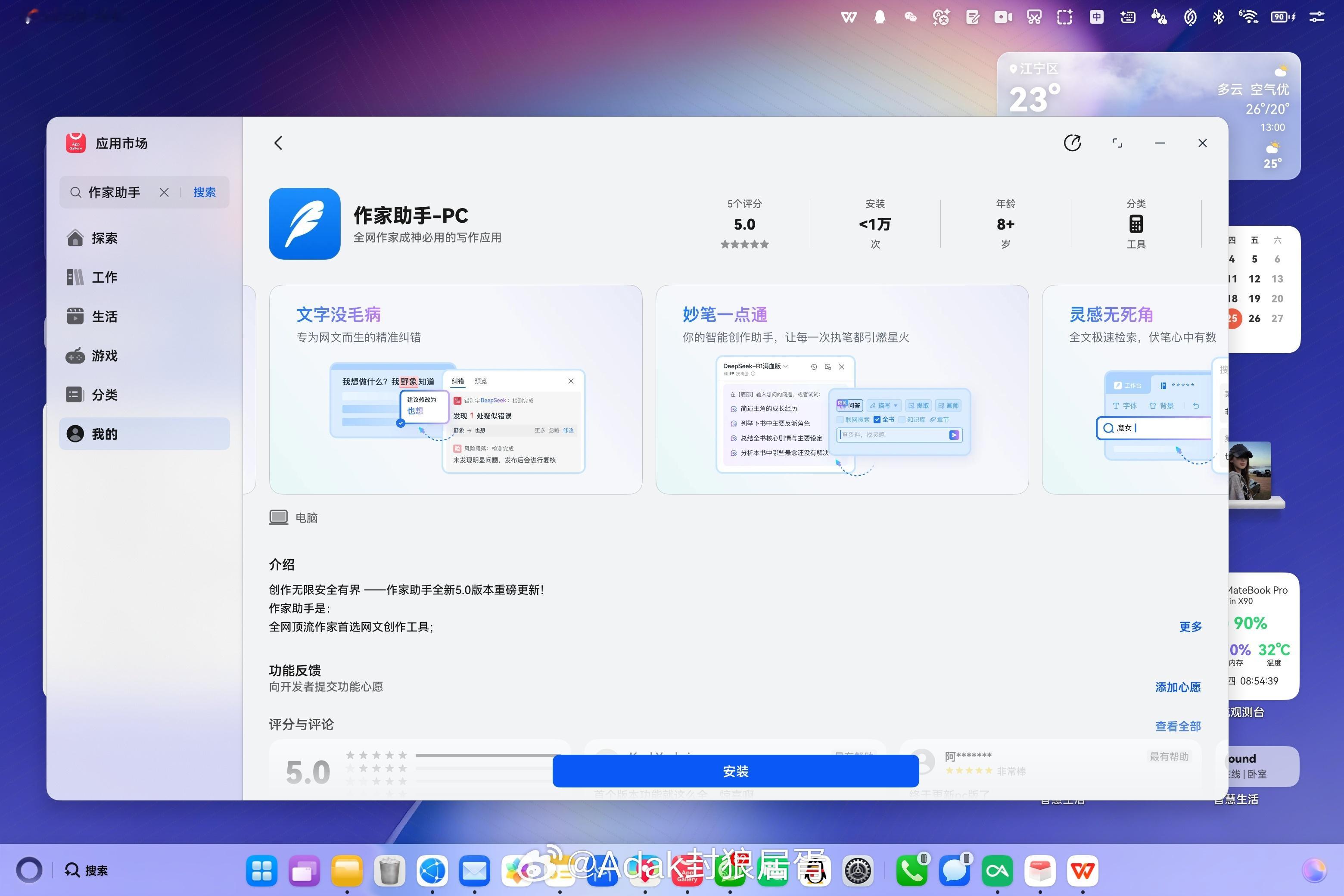Open the blue Messages app in the dock
The width and height of the screenshot is (1344, 896).
pyautogui.click(x=955, y=871)
